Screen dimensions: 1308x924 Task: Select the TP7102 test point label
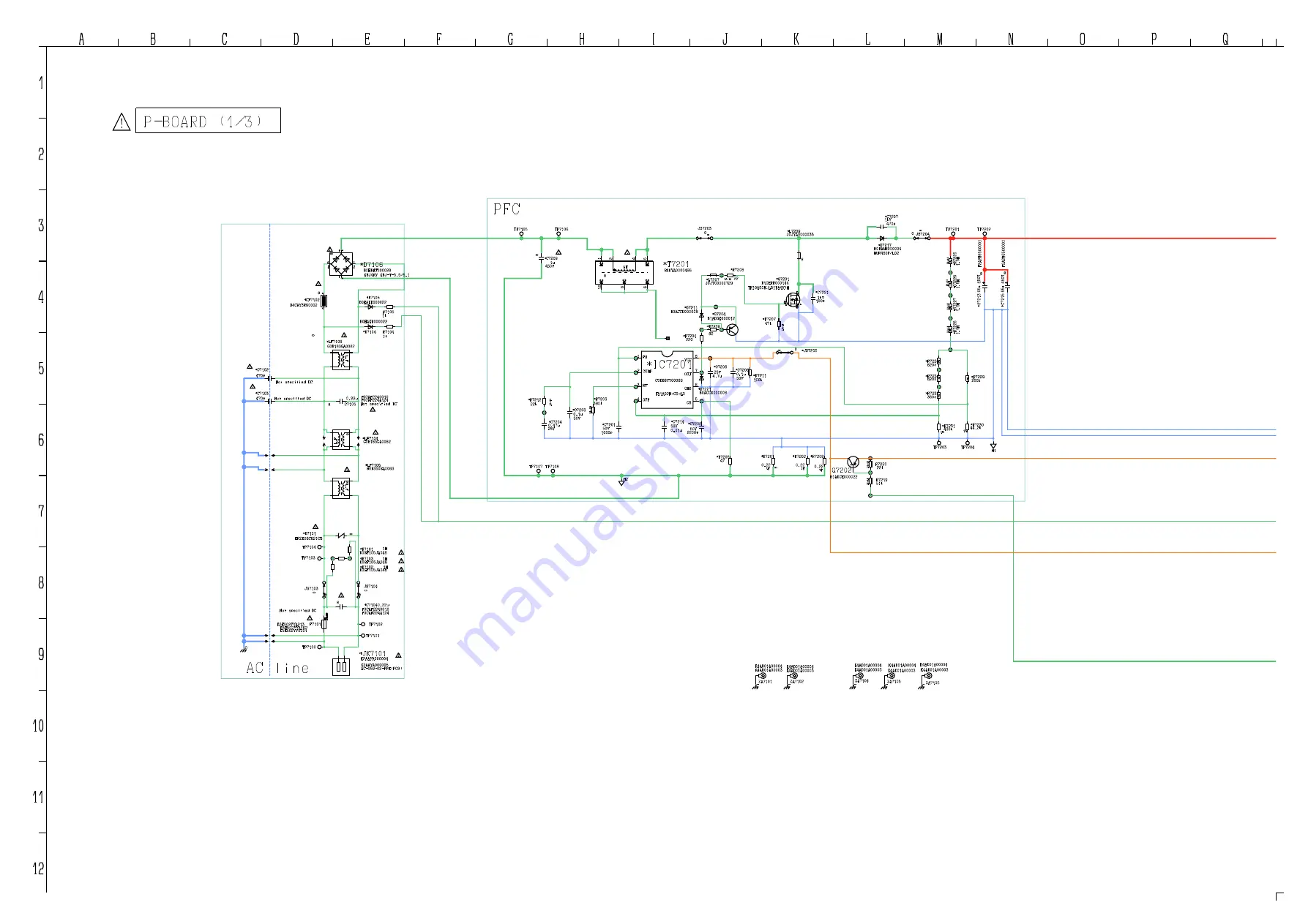375,624
